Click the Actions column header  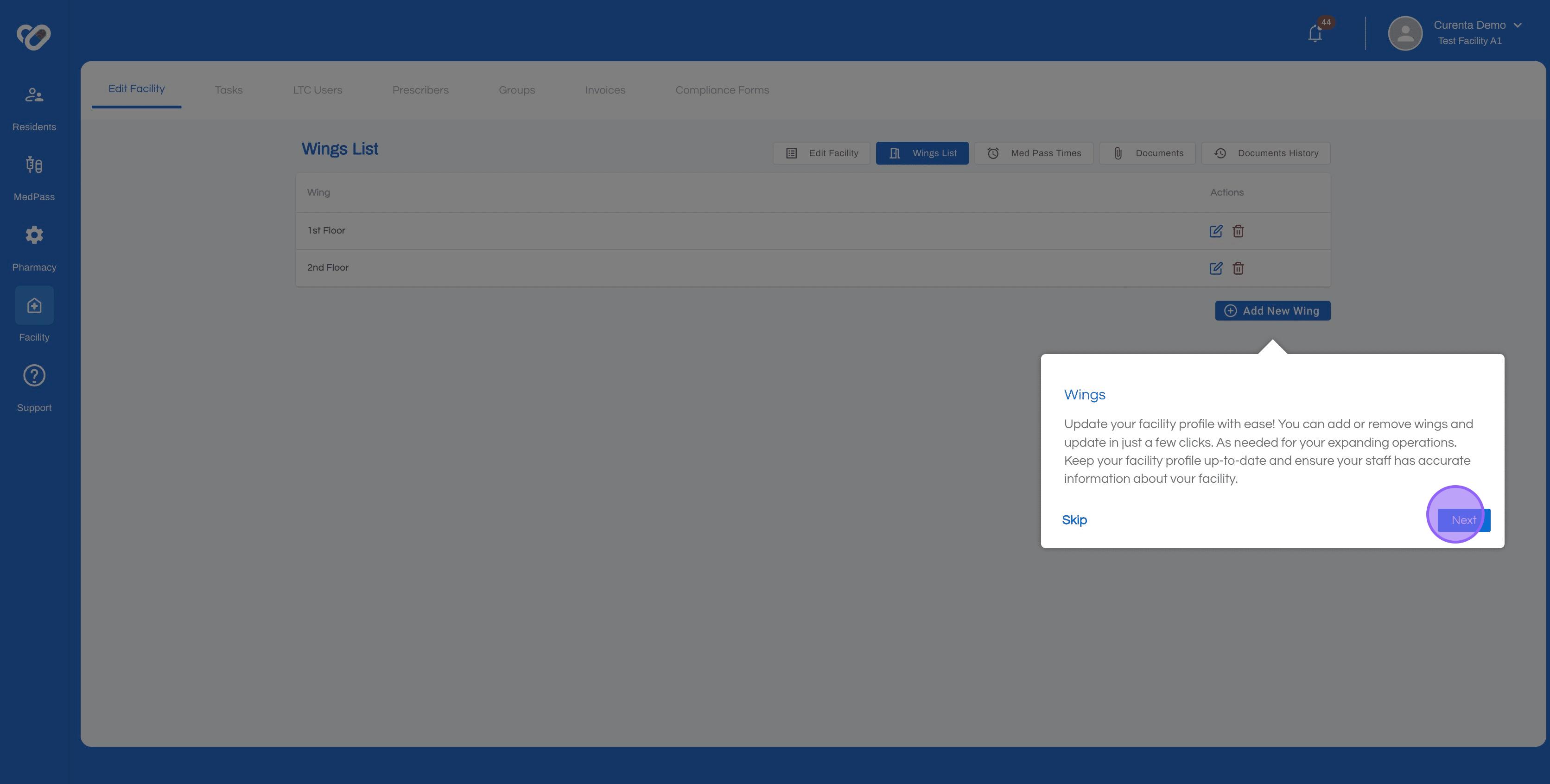click(x=1227, y=193)
